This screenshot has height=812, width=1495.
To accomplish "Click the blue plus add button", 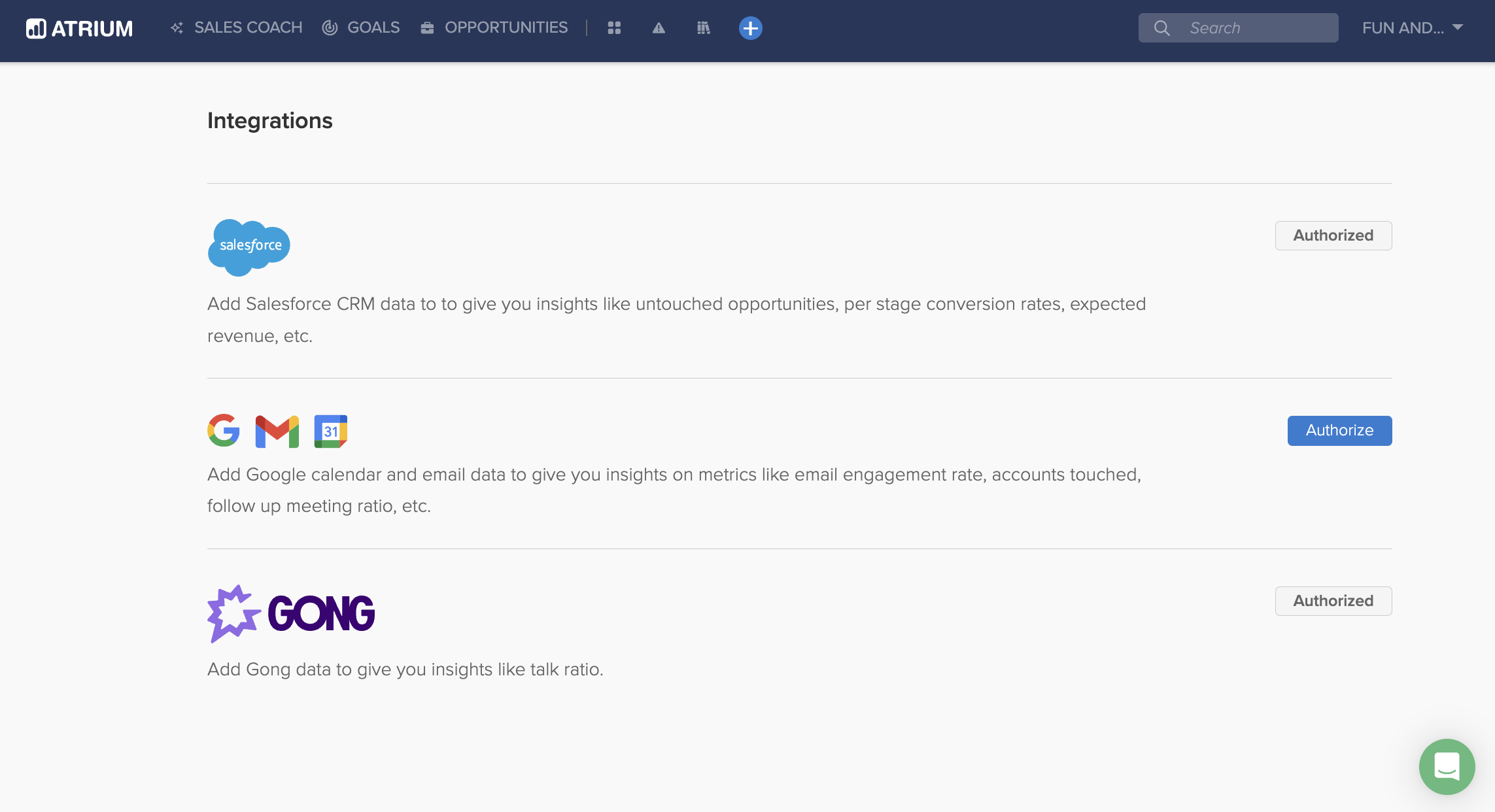I will (750, 28).
